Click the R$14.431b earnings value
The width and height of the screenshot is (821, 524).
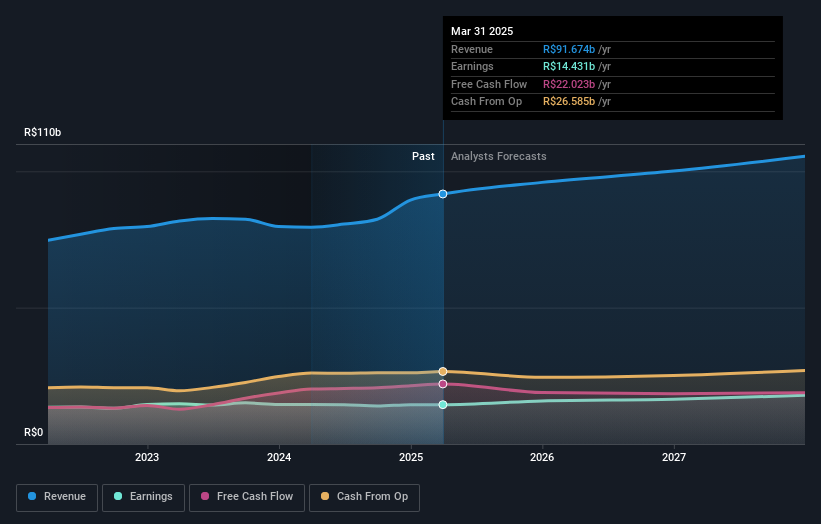(569, 66)
